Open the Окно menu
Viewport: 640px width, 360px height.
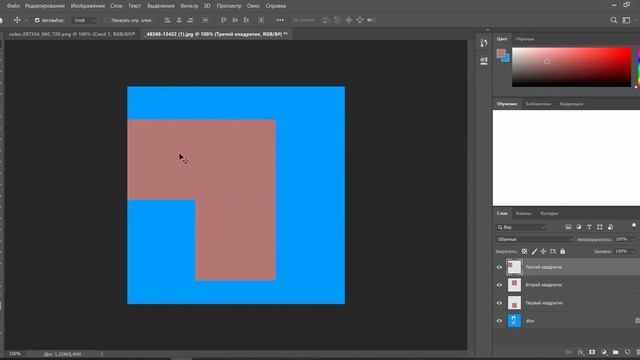click(253, 6)
